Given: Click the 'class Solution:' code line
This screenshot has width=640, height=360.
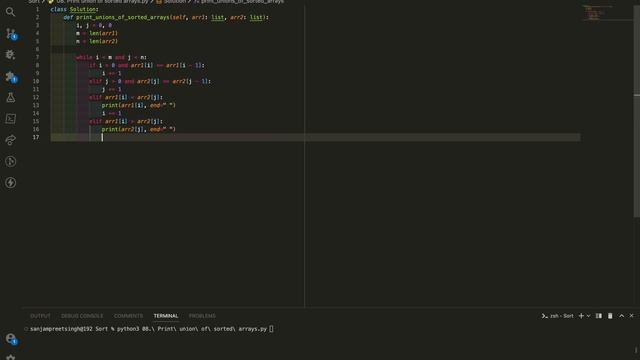Looking at the screenshot, I should click(74, 9).
